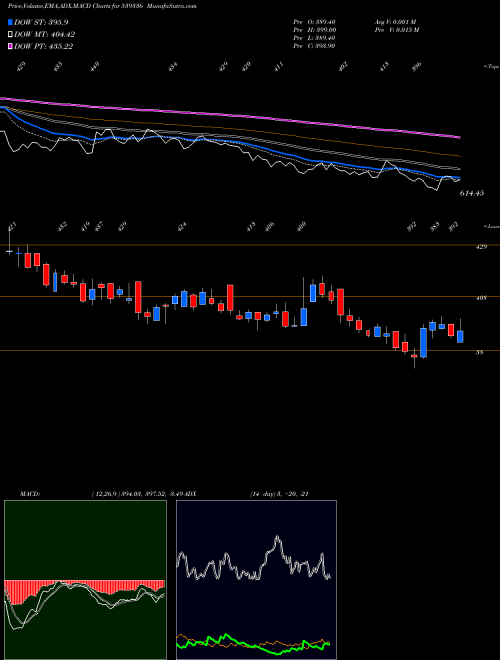Select the 'Pre V: 0.015 M' value
The image size is (500, 660).
398,30
